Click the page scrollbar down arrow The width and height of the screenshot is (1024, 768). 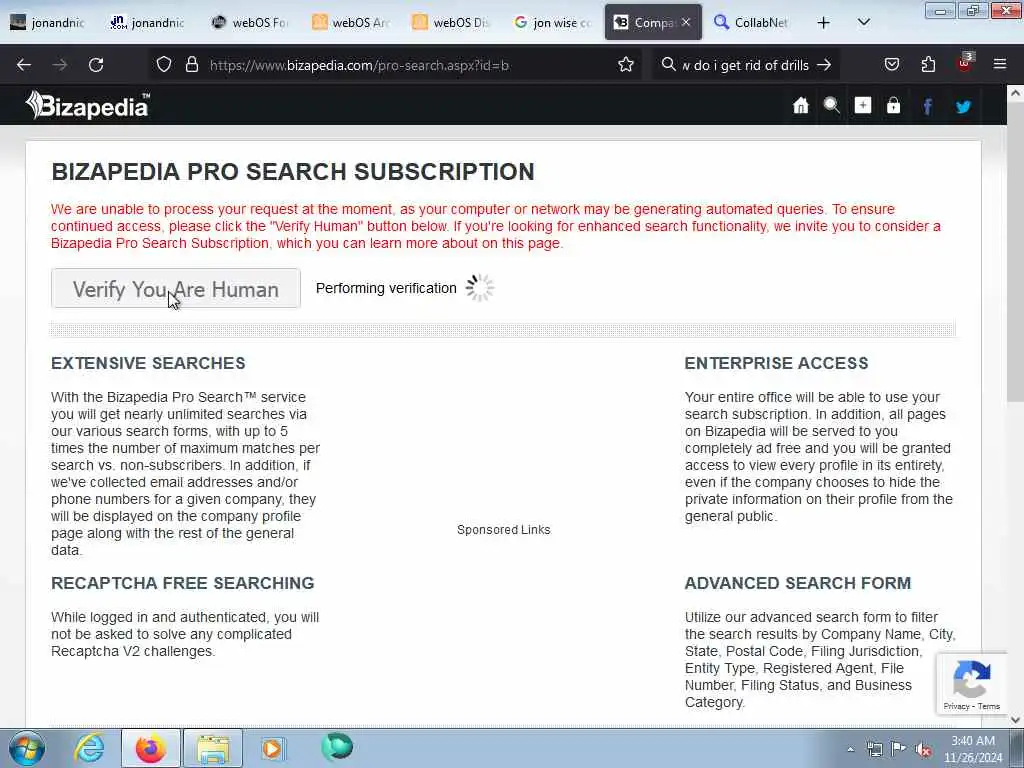(1016, 719)
